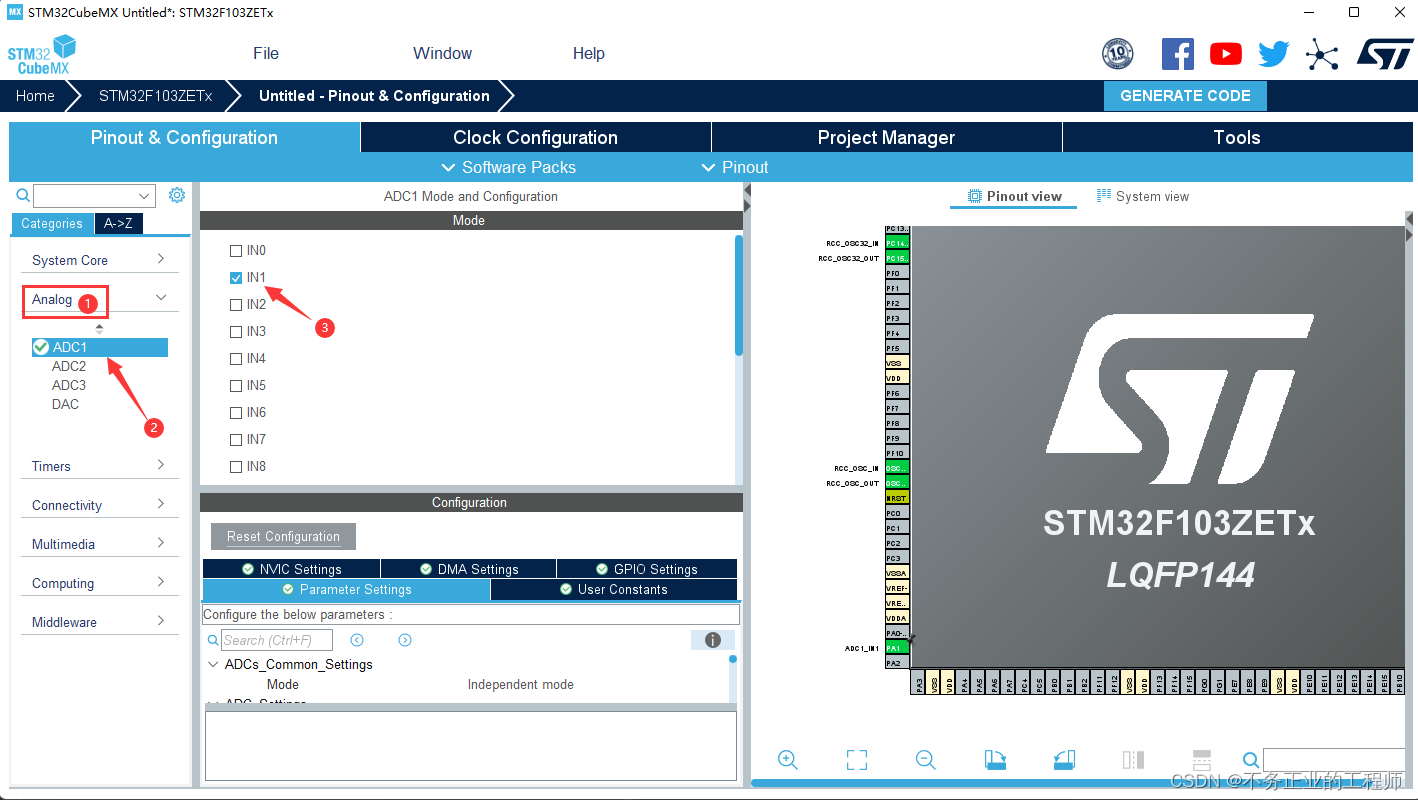Click Reset Configuration button
The height and width of the screenshot is (800, 1418).
(283, 536)
